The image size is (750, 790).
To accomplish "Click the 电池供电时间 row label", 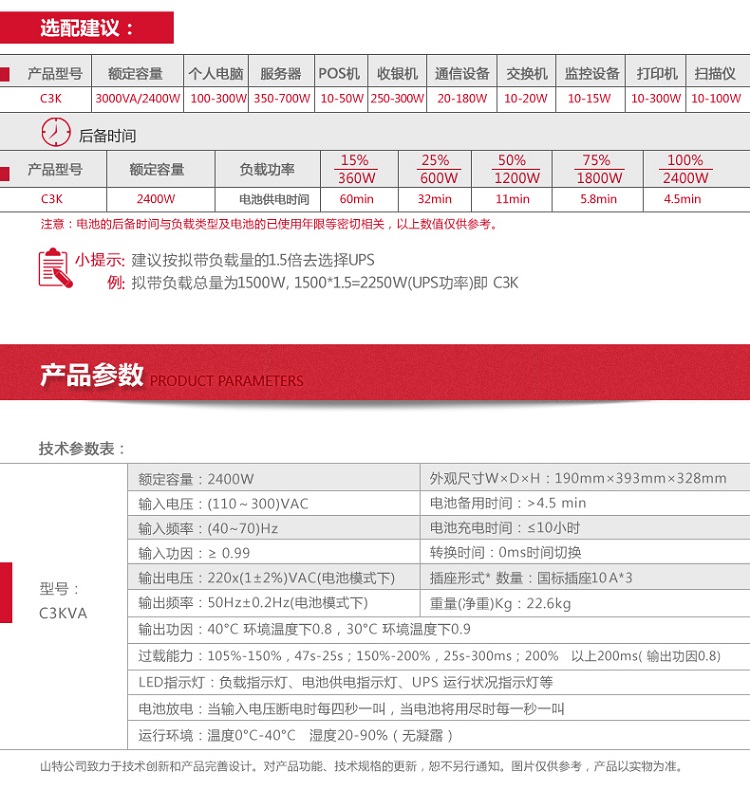I will [274, 200].
